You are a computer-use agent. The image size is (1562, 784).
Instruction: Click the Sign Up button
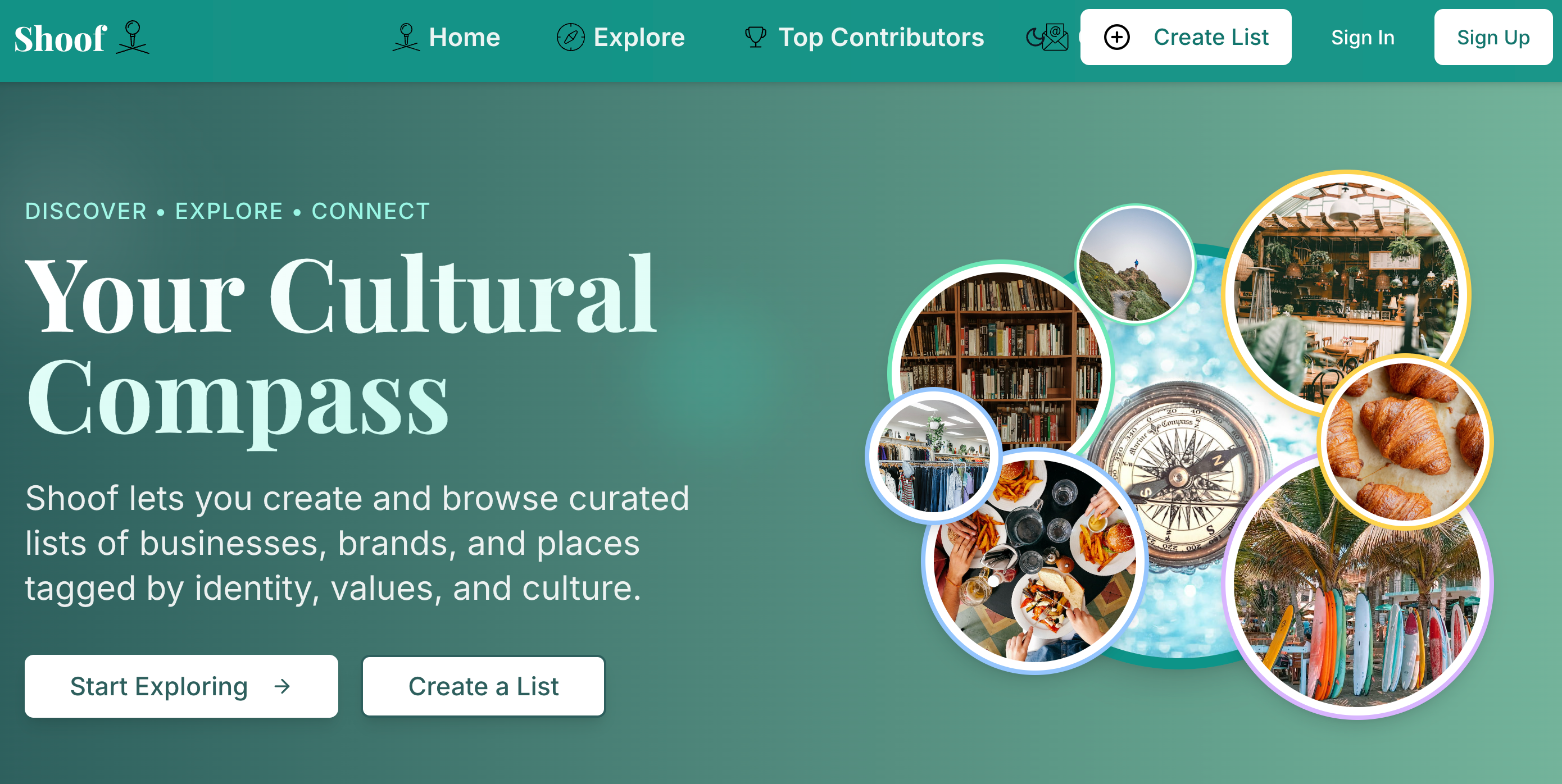pyautogui.click(x=1493, y=37)
